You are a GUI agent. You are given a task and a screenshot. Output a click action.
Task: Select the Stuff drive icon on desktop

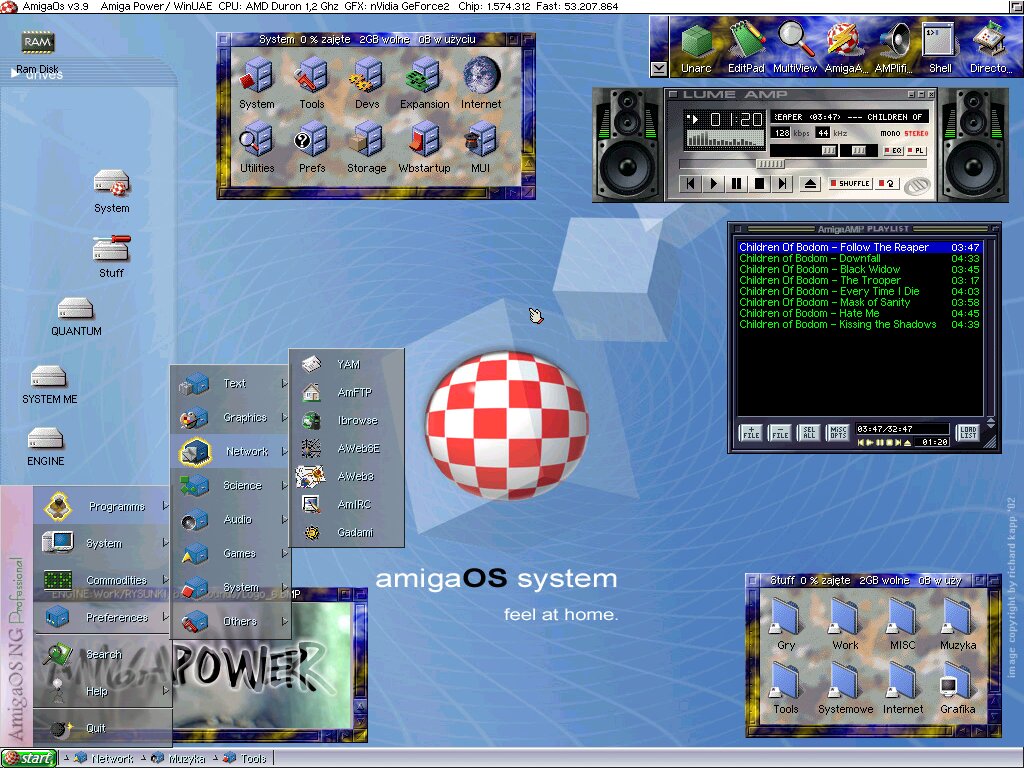[112, 256]
